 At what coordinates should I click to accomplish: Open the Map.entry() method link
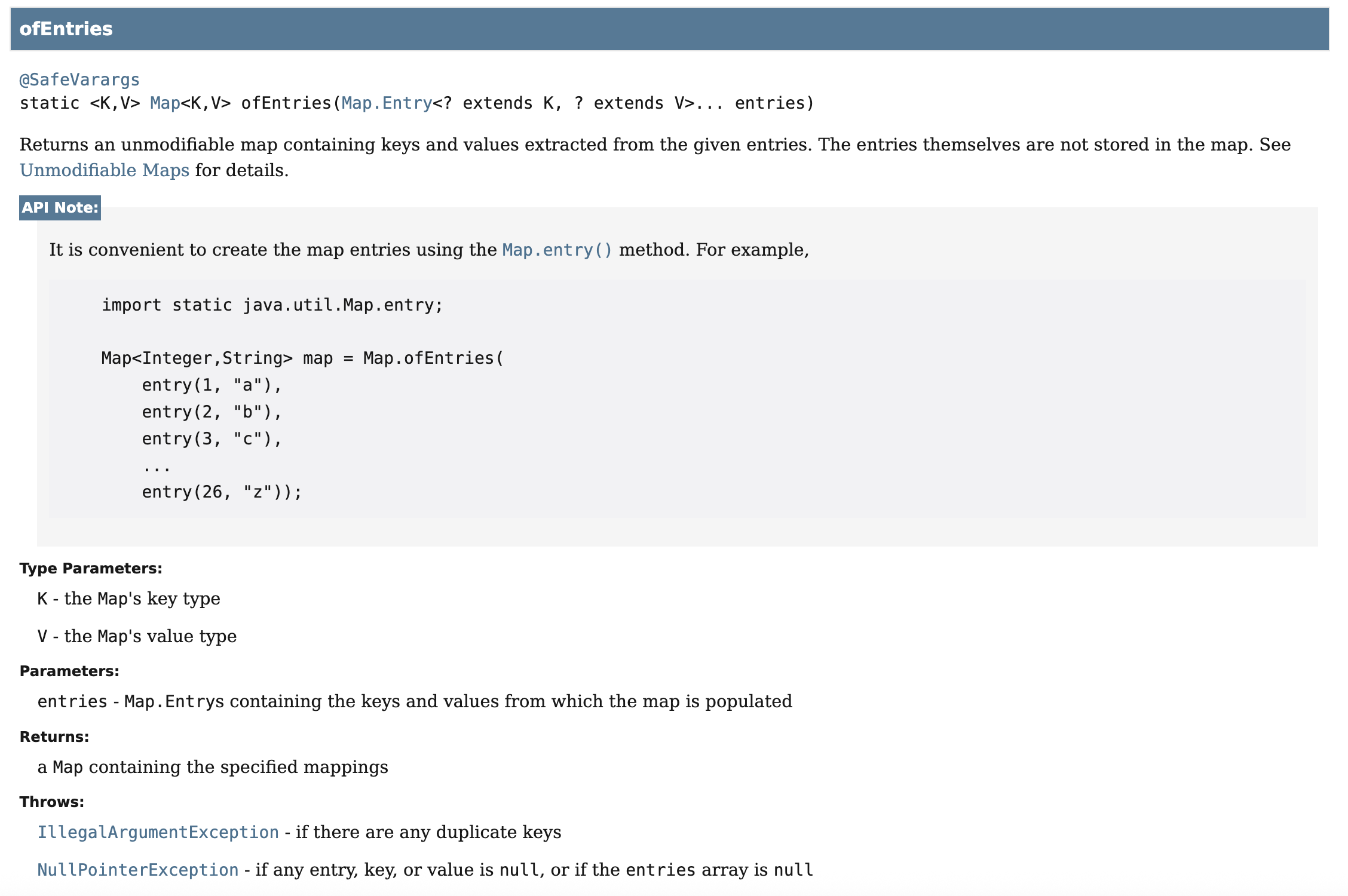click(557, 250)
